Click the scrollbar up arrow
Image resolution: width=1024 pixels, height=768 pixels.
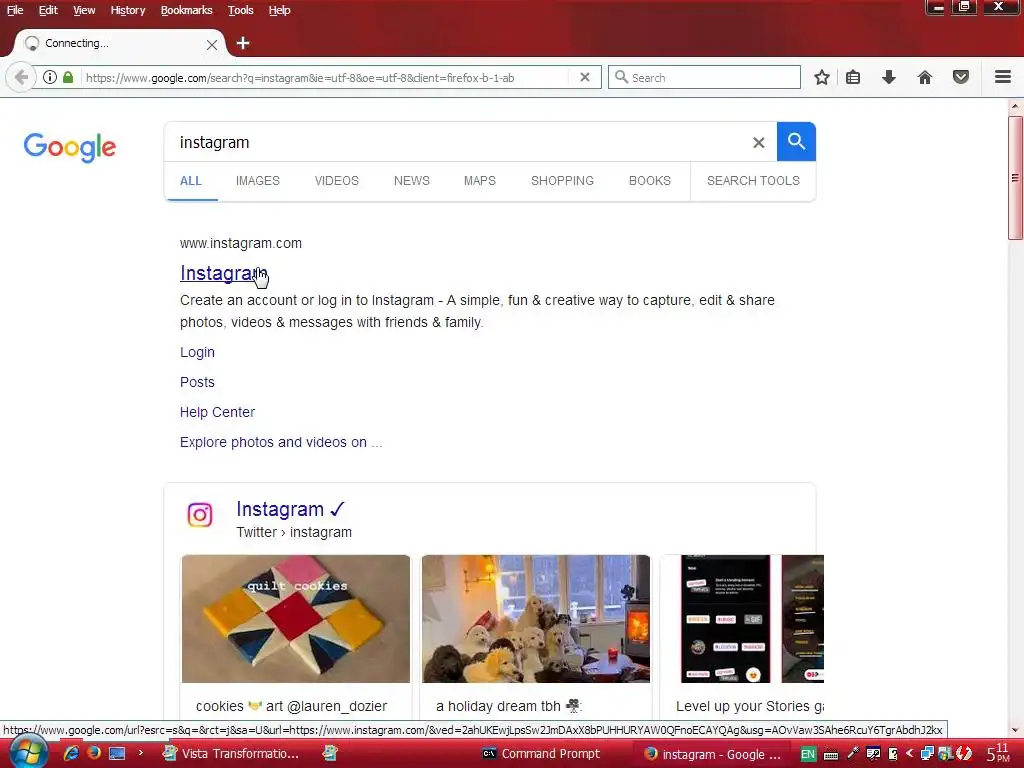click(1015, 106)
